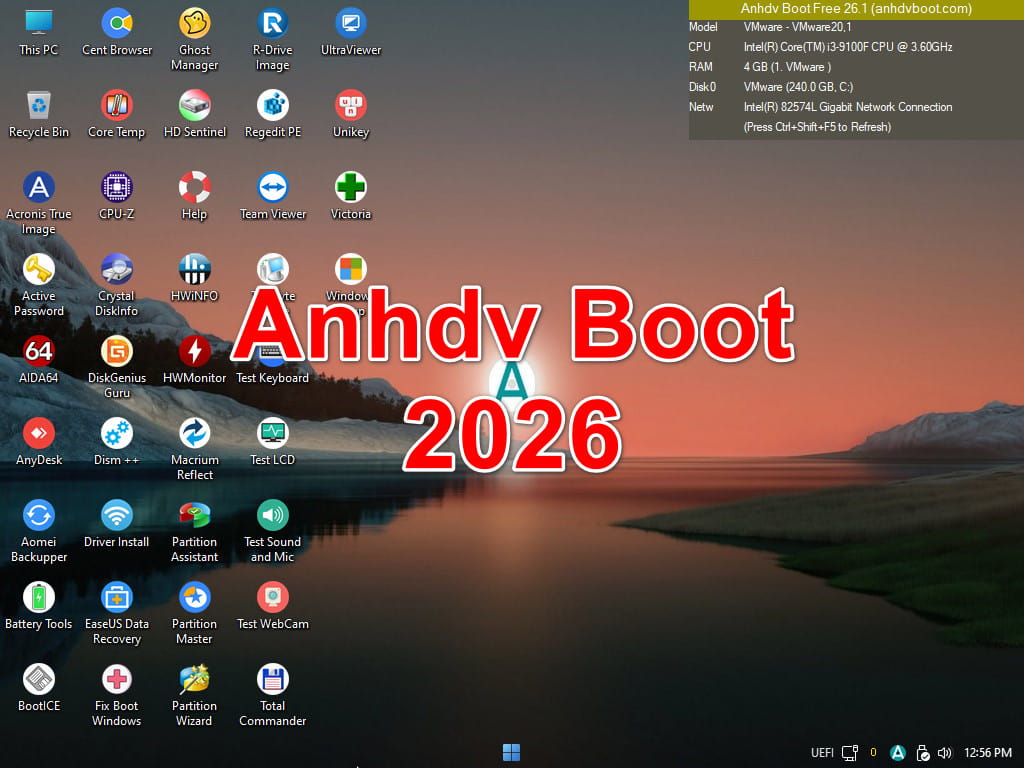Open Victoria disk test tool
1024x768 pixels.
click(x=351, y=196)
